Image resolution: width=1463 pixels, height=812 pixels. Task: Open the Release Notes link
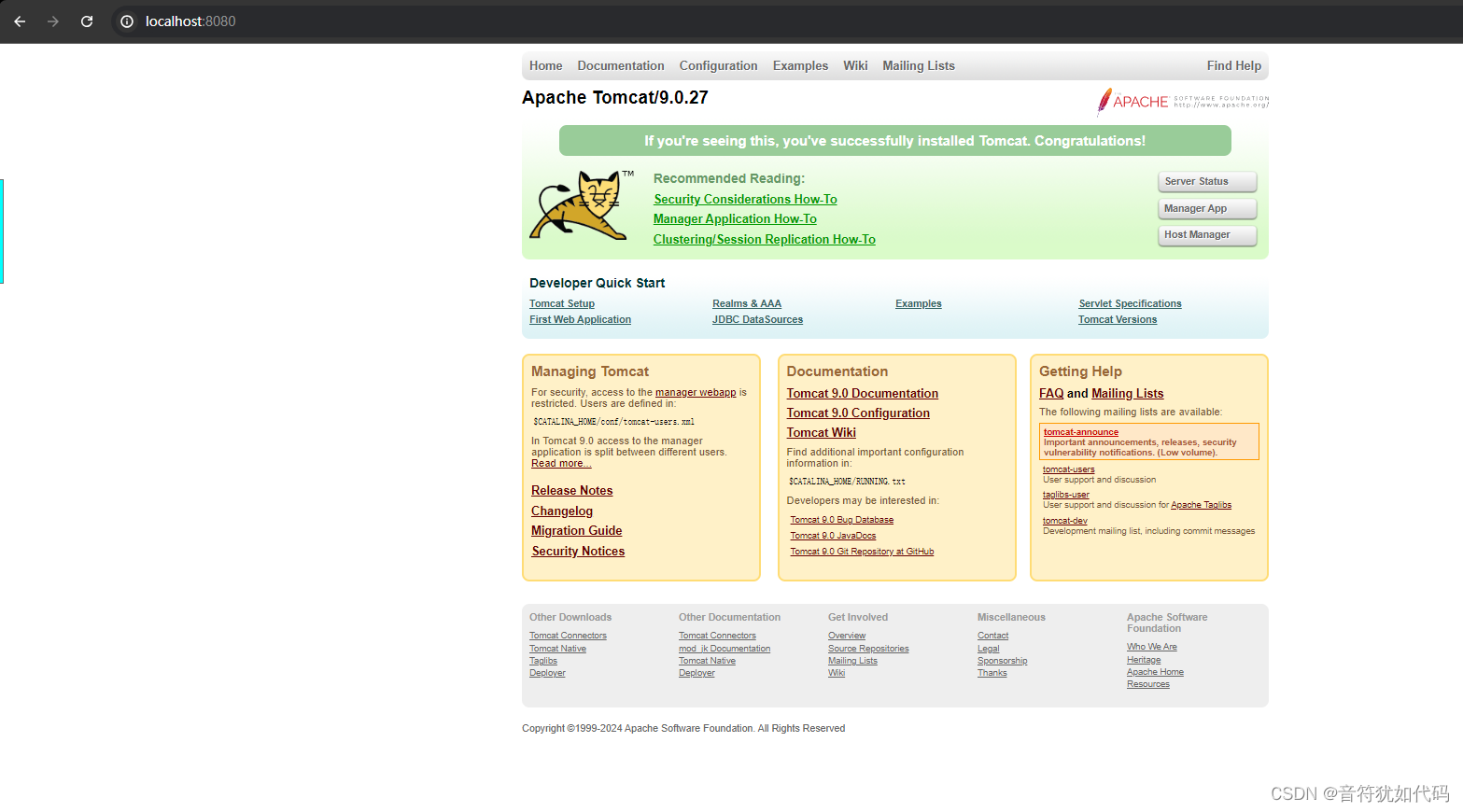[x=572, y=491]
